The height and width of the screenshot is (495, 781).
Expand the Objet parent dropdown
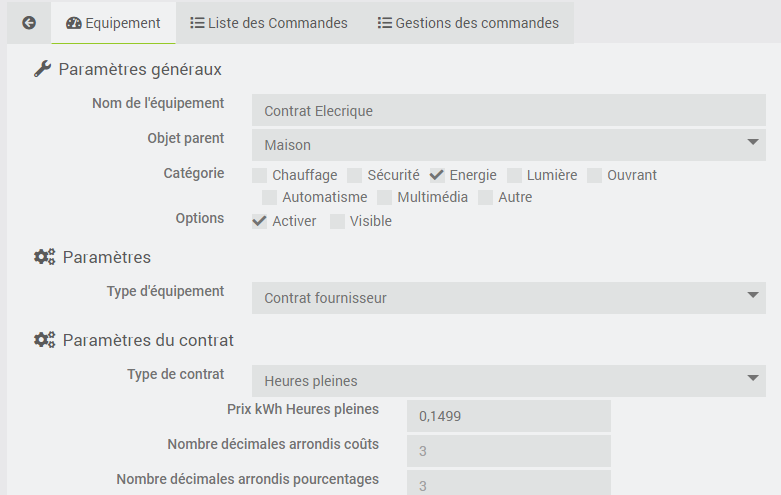[509, 145]
